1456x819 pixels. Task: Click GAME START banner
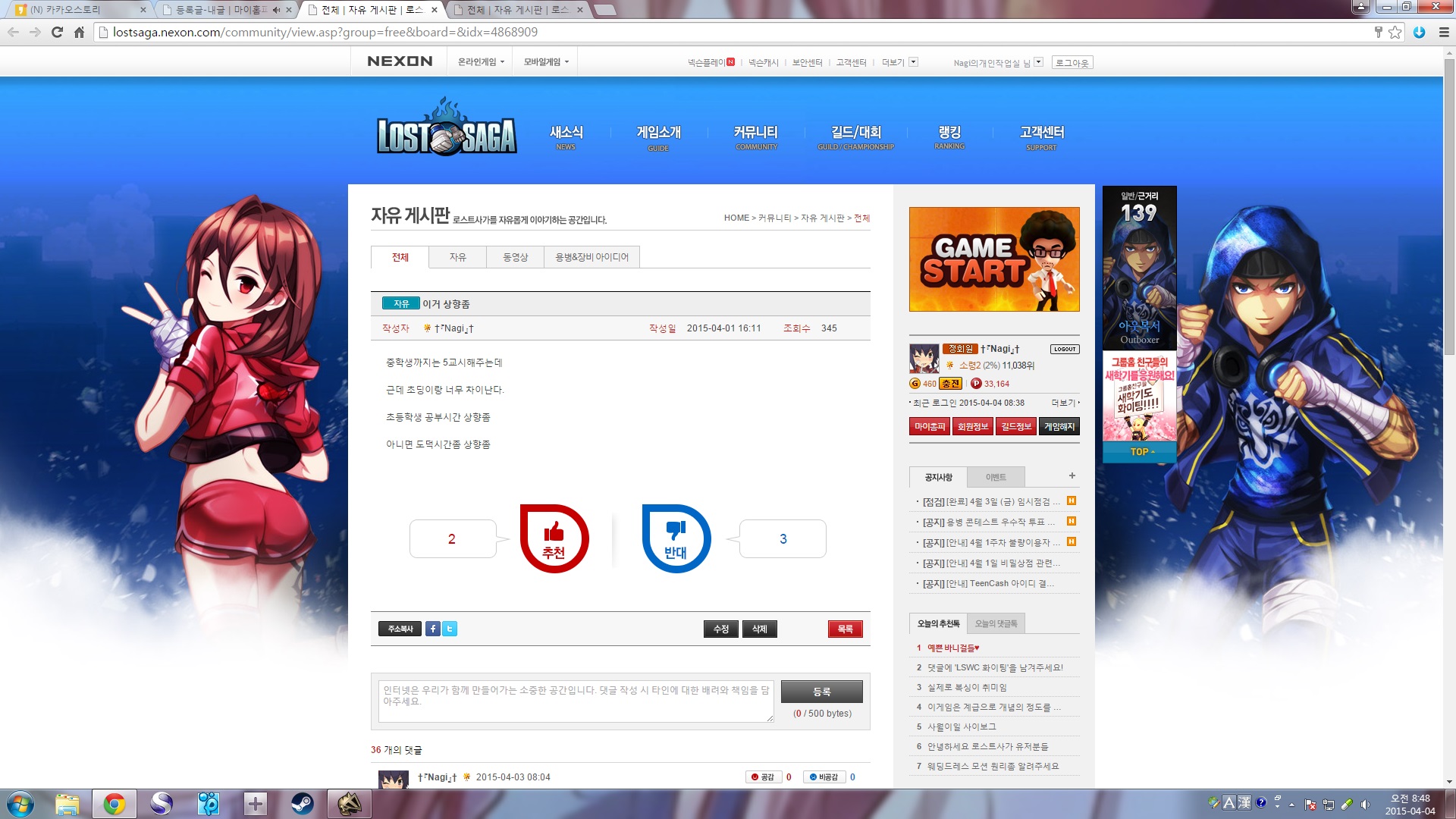pyautogui.click(x=994, y=259)
